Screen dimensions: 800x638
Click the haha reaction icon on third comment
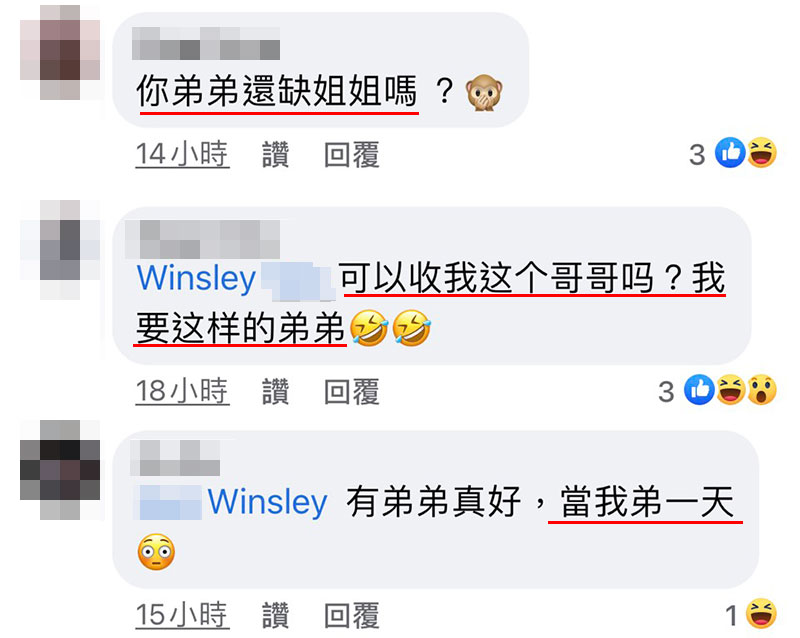pos(762,614)
